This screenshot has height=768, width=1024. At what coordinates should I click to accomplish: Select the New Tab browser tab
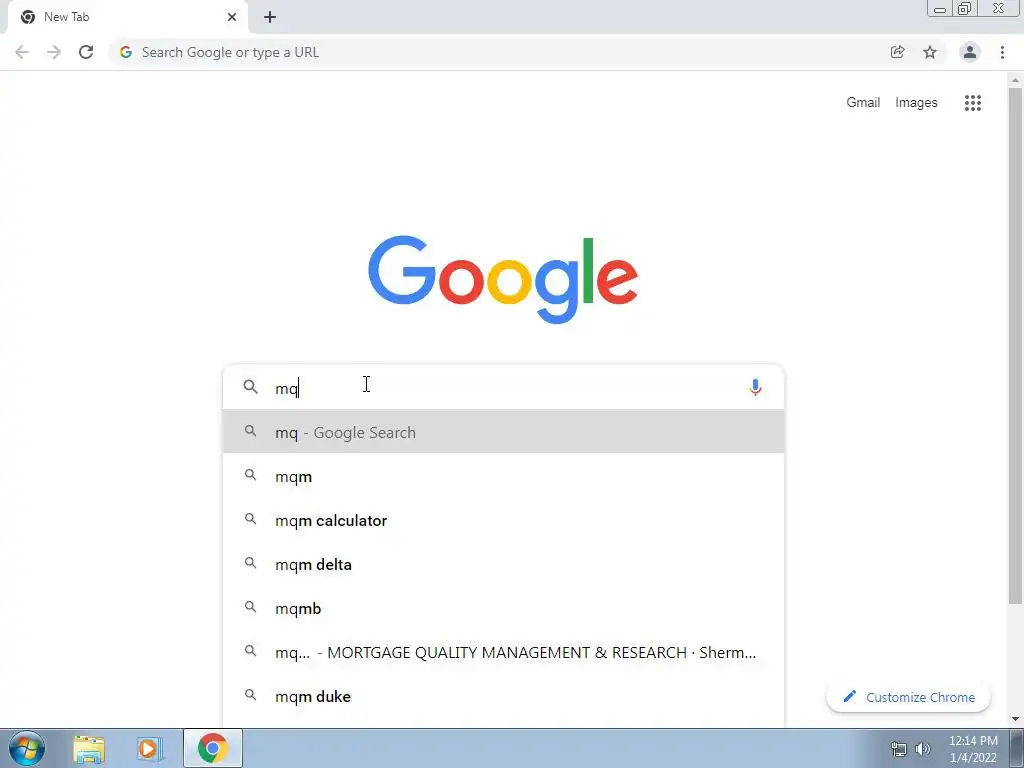tap(127, 17)
